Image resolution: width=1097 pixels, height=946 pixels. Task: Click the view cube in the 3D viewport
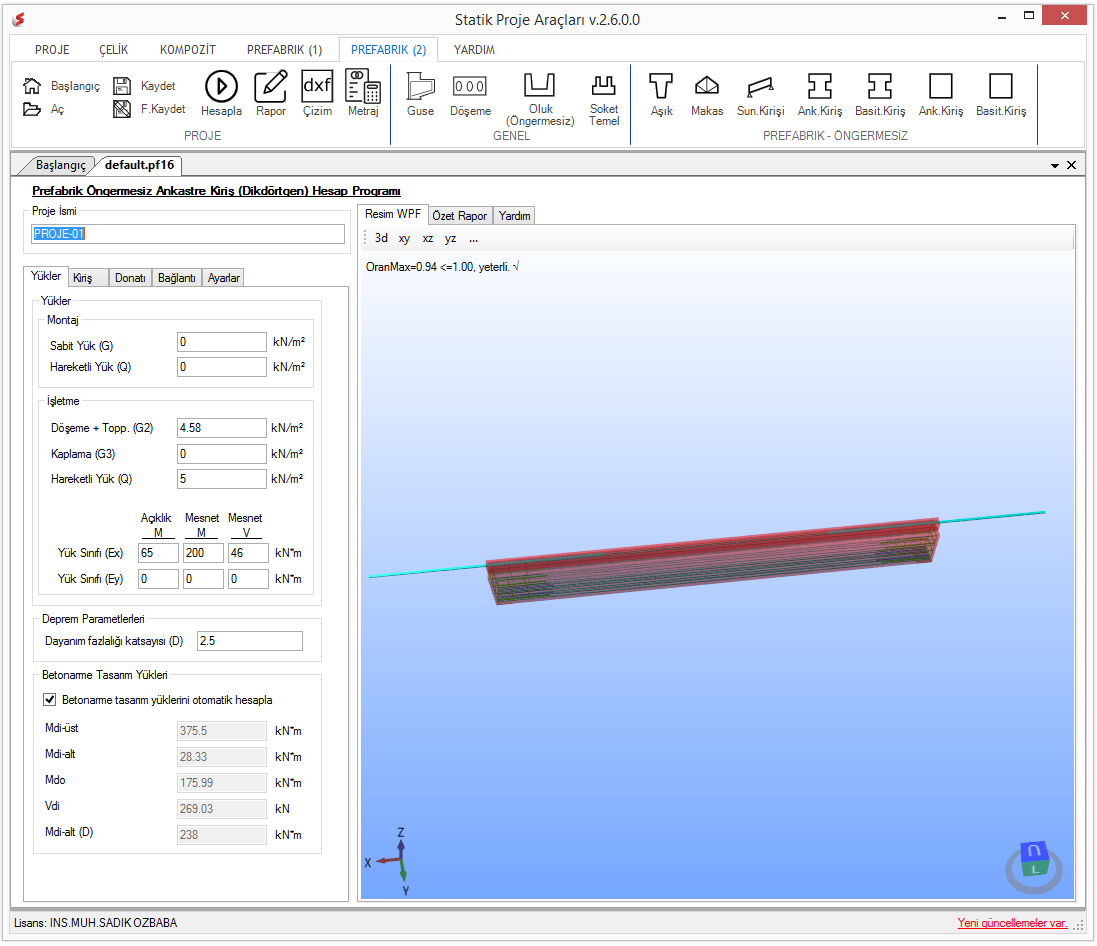pos(1034,866)
